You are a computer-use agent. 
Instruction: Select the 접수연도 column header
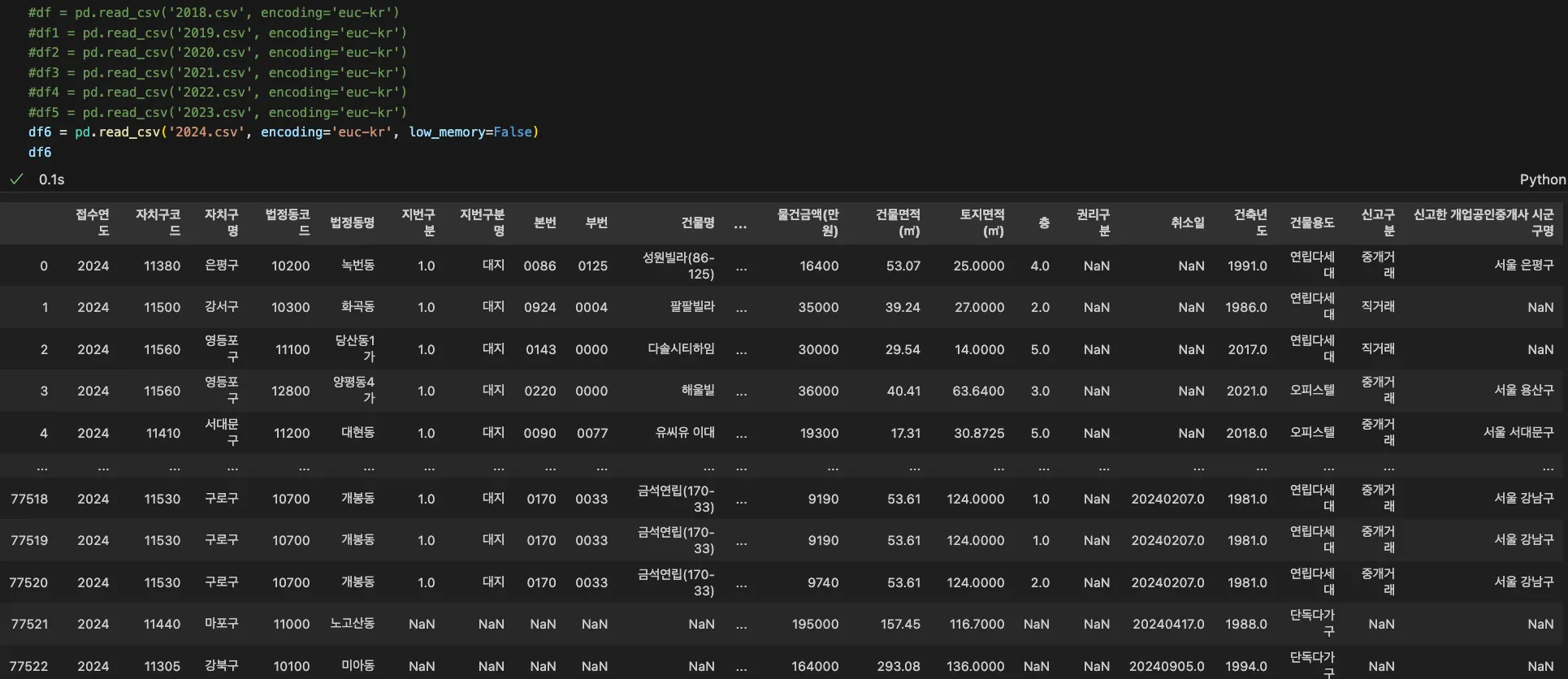point(92,223)
